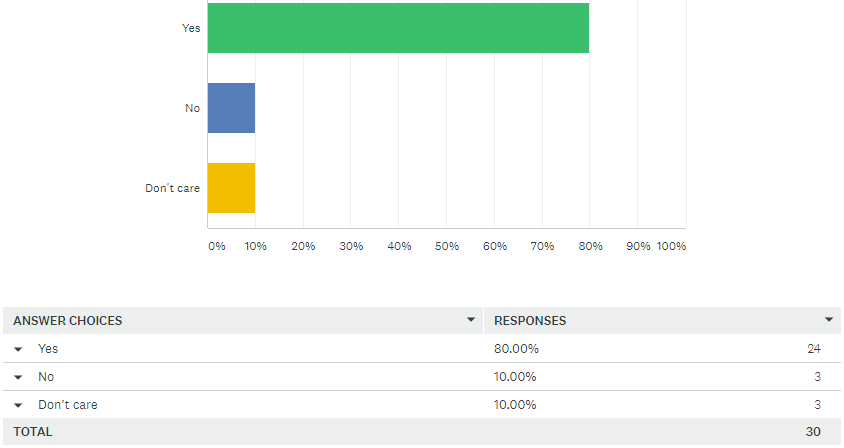Click the RESPONSES header text
The image size is (844, 448).
pos(530,321)
